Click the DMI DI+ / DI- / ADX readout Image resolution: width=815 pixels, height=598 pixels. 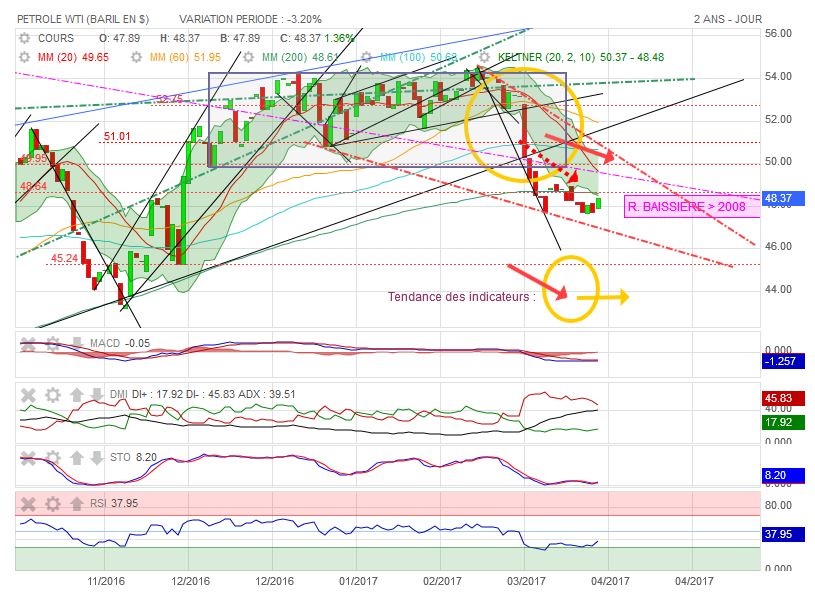[203, 394]
